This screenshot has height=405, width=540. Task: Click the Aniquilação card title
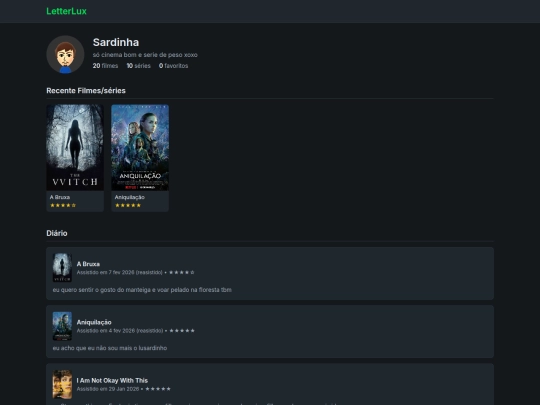point(129,197)
